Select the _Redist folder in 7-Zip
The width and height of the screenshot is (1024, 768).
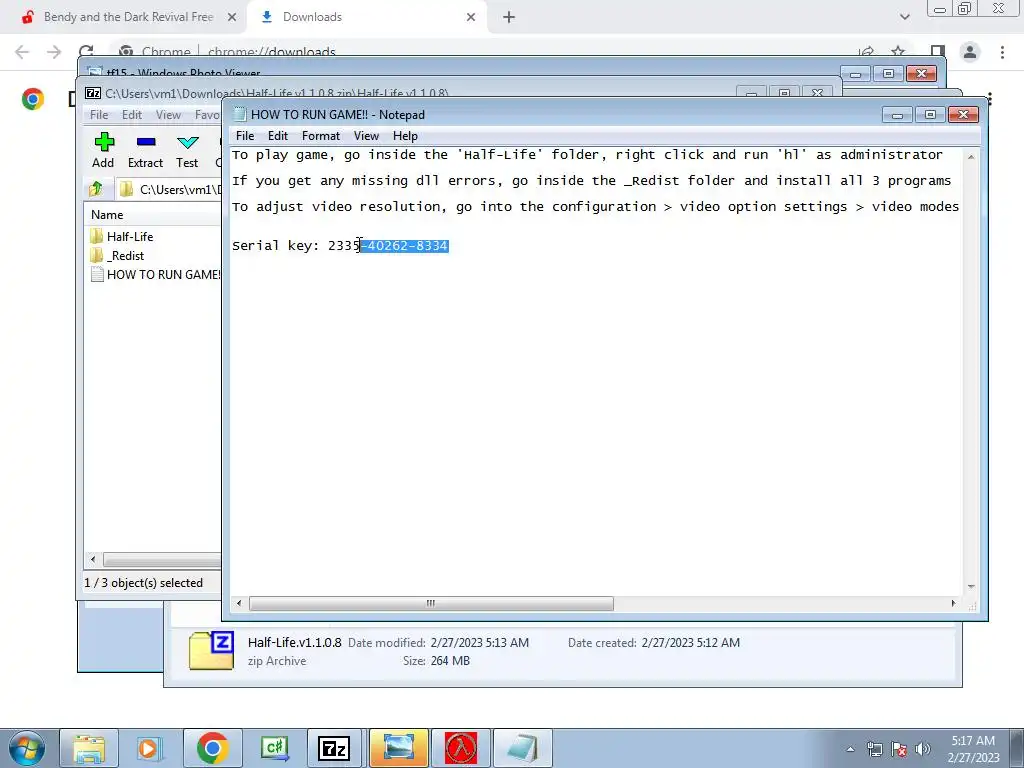tap(125, 255)
